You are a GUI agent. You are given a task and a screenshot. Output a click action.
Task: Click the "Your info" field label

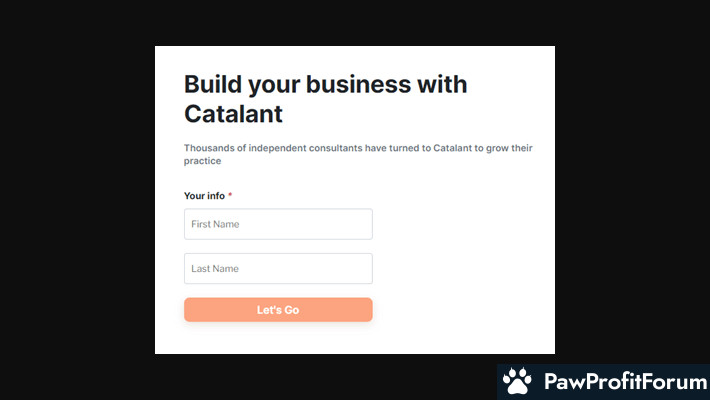pyautogui.click(x=204, y=196)
